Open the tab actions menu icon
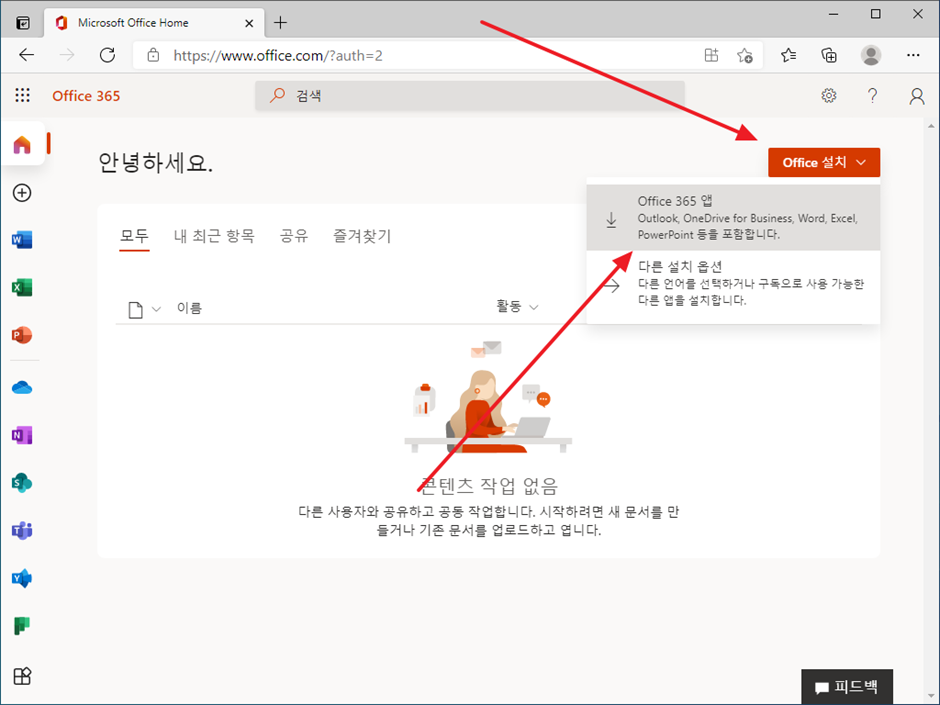Screen dimensions: 940x705 [x=23, y=23]
